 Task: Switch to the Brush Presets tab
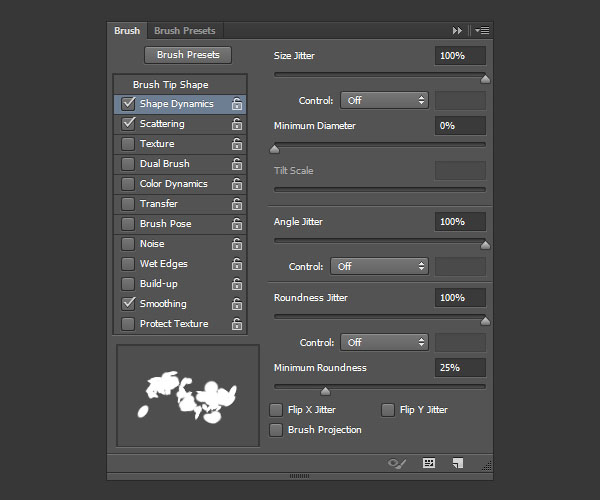185,31
